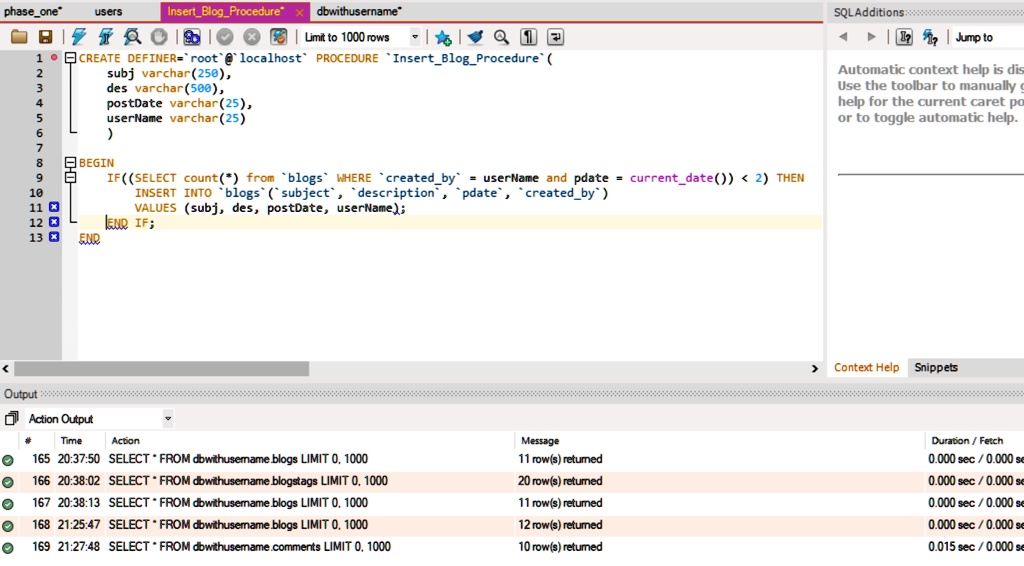Collapse the BEGIN block on line 8
The width and height of the screenshot is (1024, 566).
(71, 163)
